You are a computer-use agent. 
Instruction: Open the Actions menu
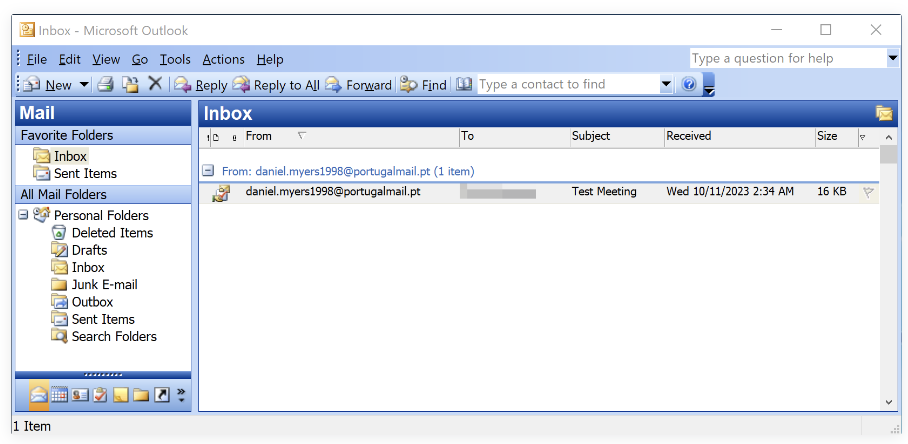coord(224,60)
